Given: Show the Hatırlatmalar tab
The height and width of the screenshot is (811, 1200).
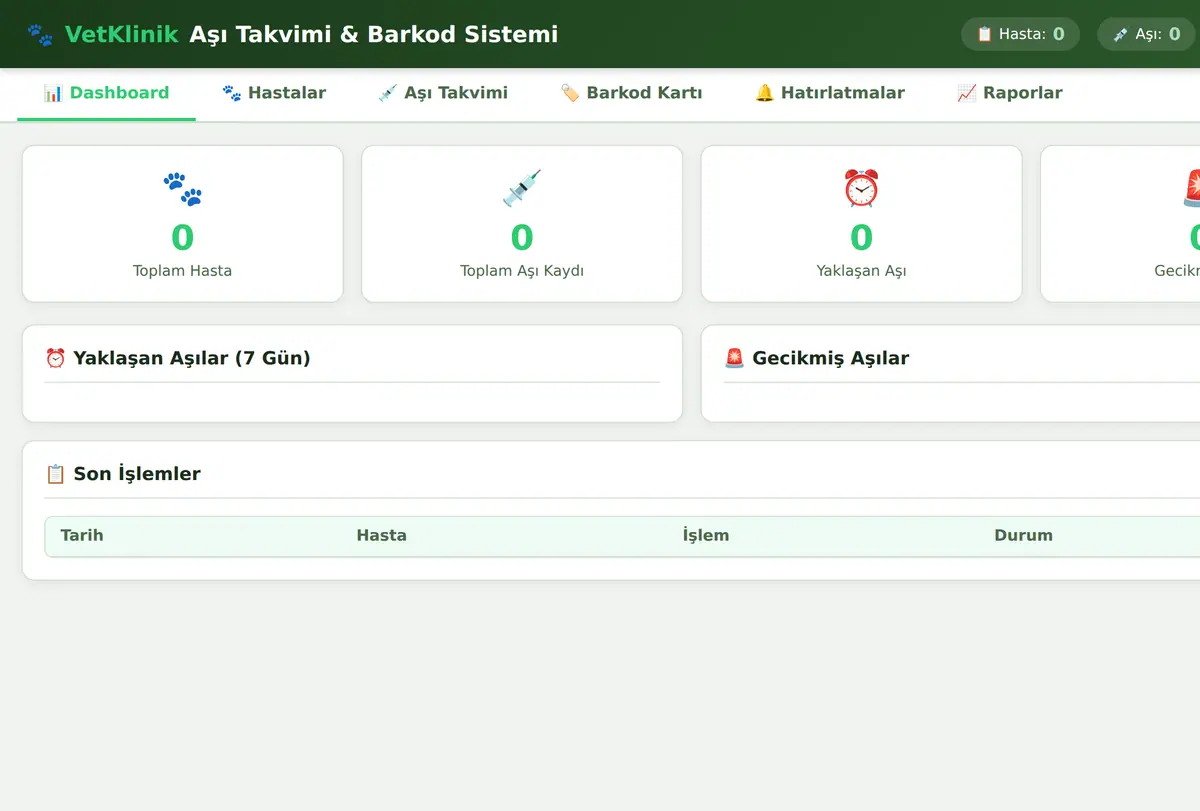Looking at the screenshot, I should (829, 93).
